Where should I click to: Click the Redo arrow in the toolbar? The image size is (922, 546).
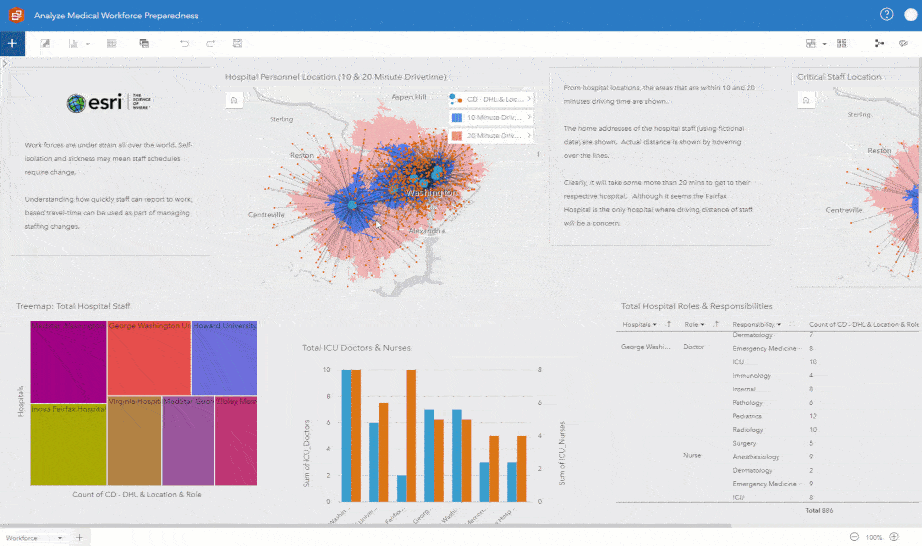pos(211,43)
